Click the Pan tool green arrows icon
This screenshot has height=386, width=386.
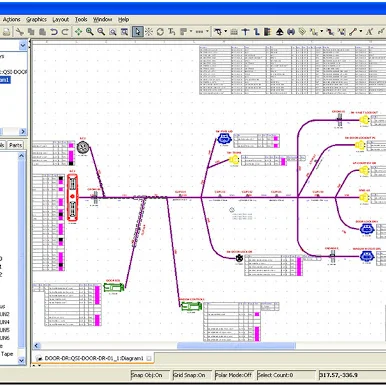click(78, 32)
